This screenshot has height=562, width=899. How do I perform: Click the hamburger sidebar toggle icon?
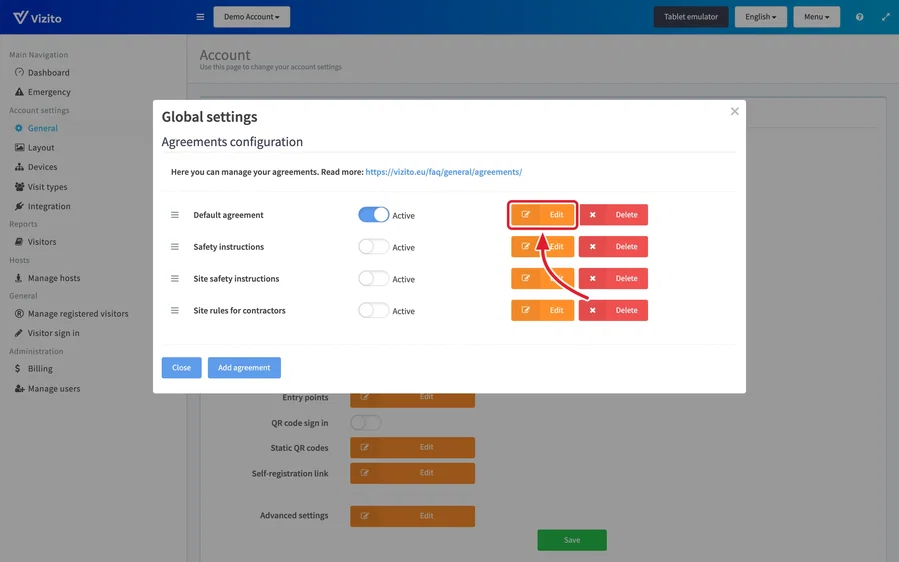click(x=200, y=17)
